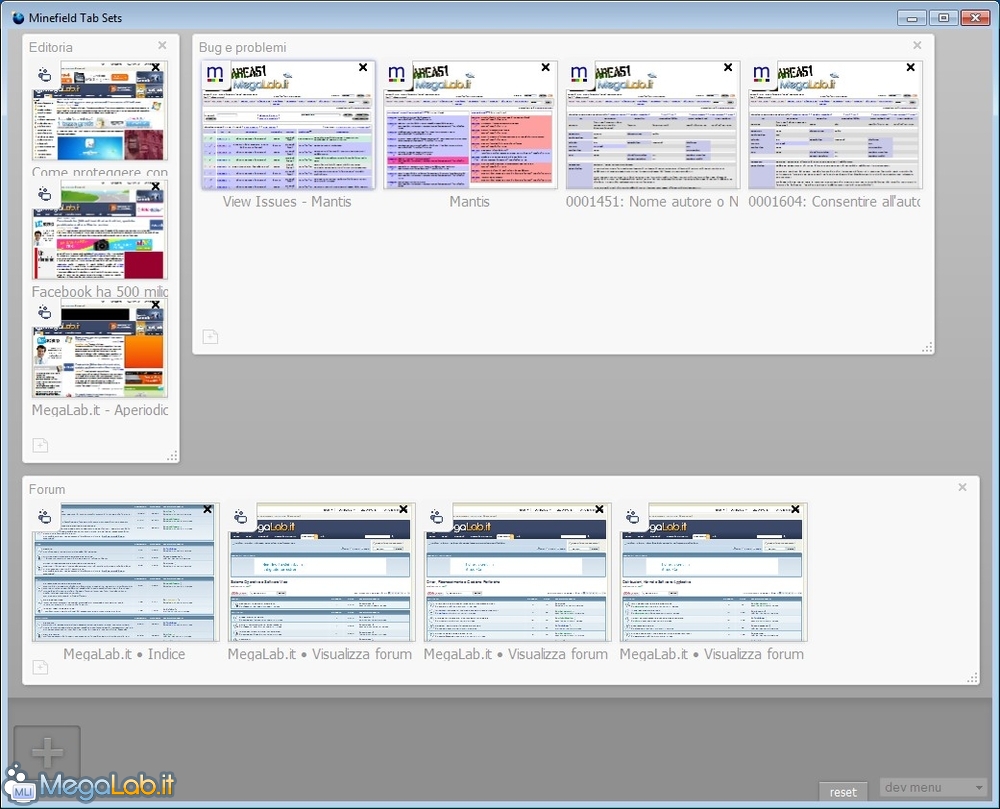Click the 'Mantis' title text label
The height and width of the screenshot is (809, 1000).
[469, 201]
